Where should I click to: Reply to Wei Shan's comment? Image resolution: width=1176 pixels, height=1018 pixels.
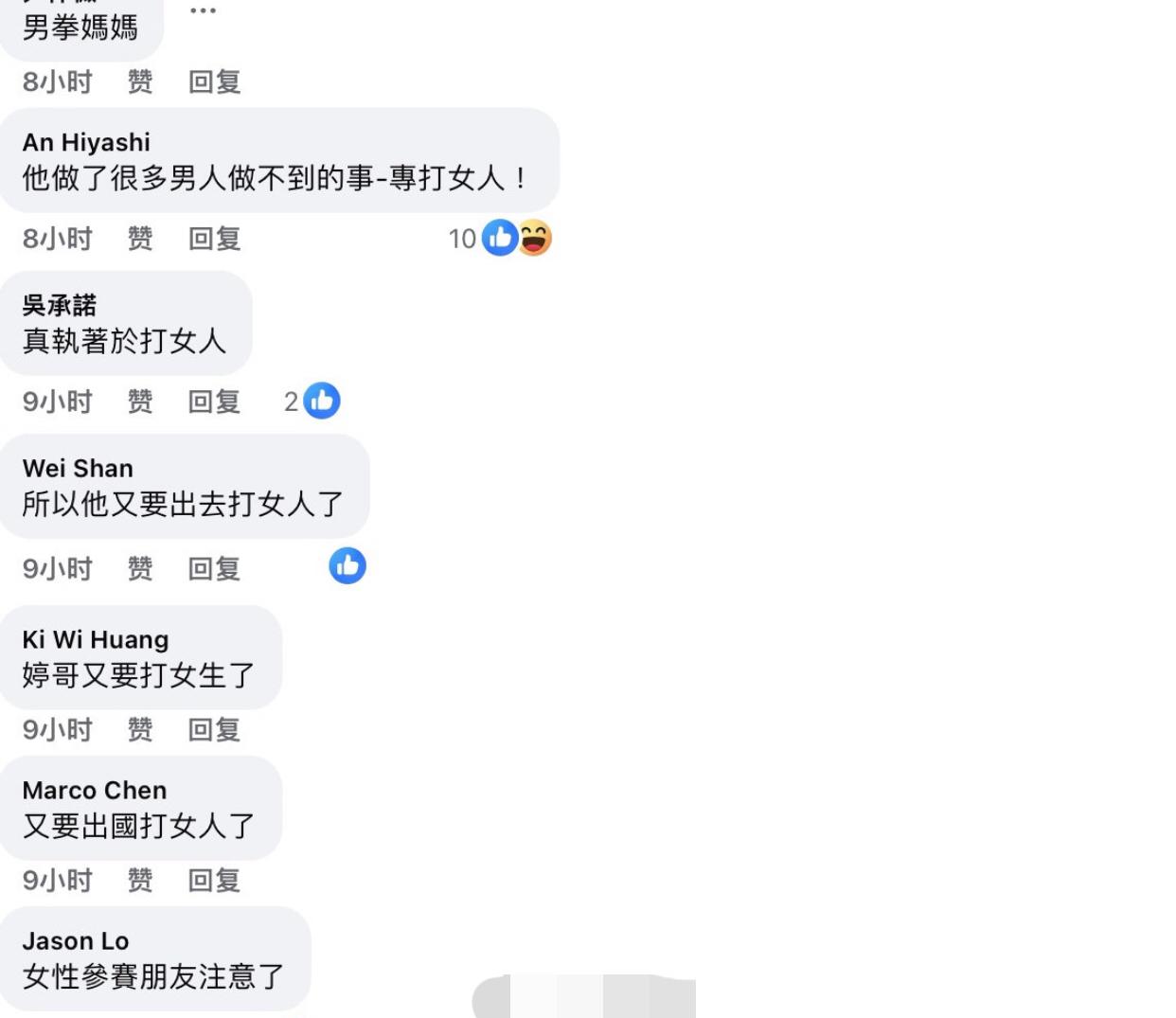click(214, 568)
